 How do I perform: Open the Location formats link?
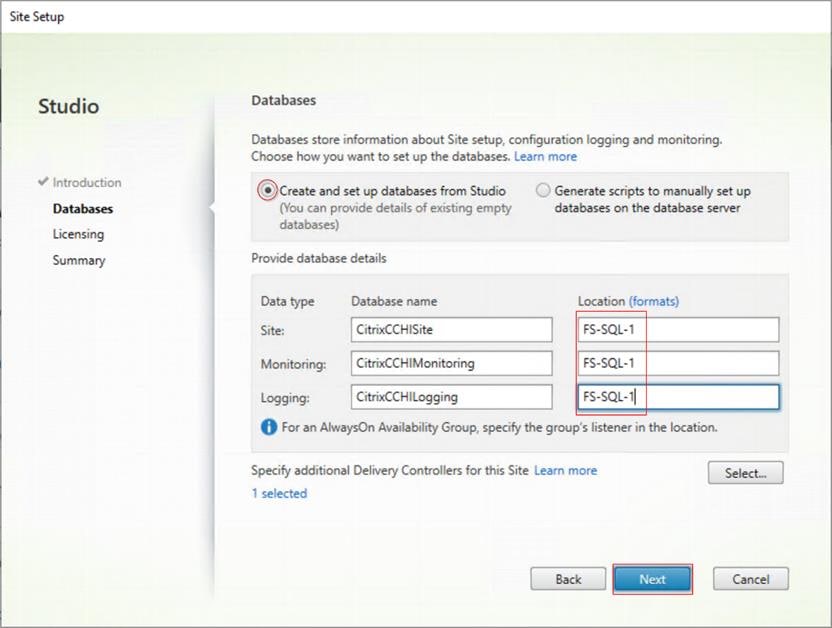coord(653,301)
